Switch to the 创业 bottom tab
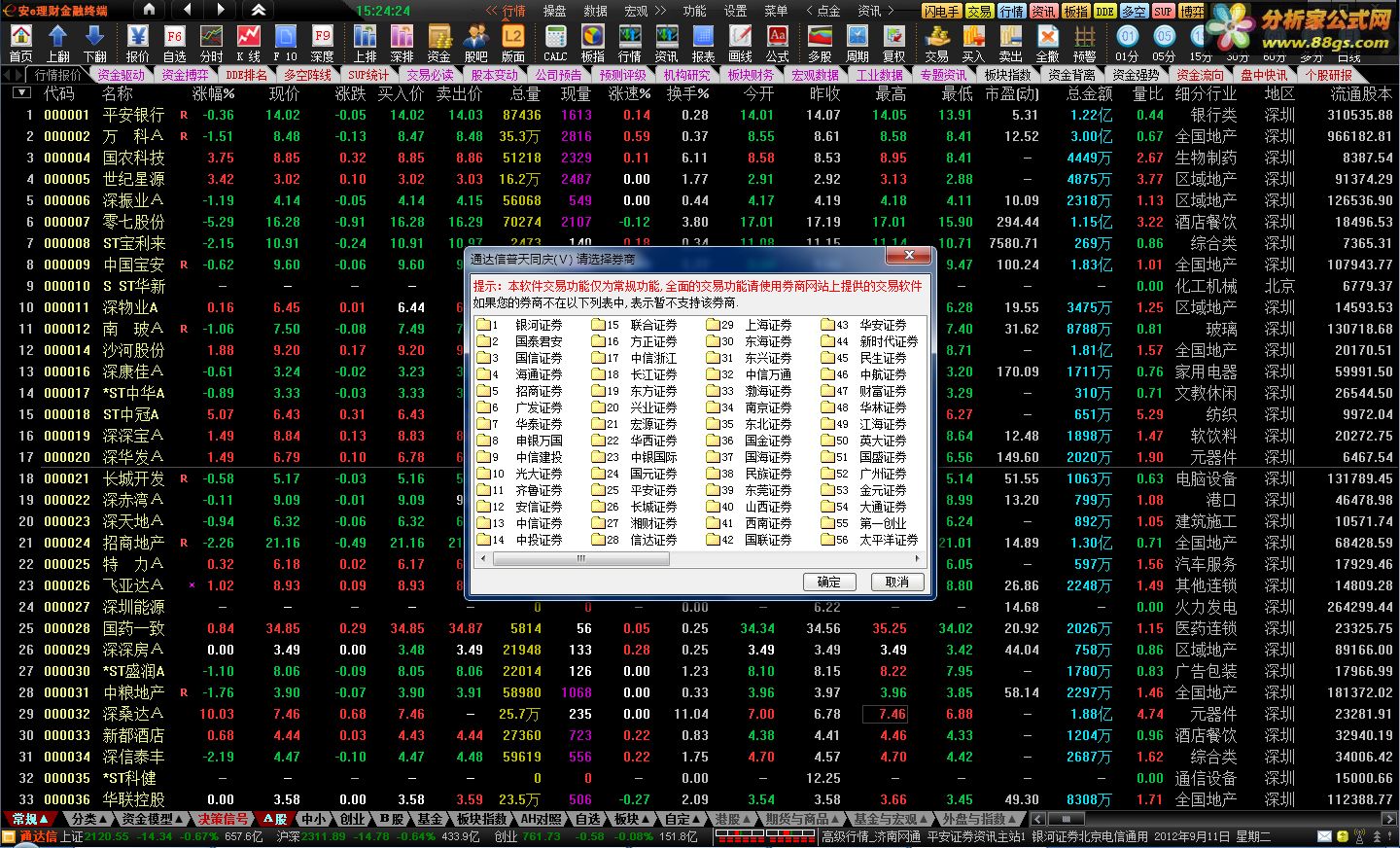Image resolution: width=1400 pixels, height=848 pixels. [352, 819]
